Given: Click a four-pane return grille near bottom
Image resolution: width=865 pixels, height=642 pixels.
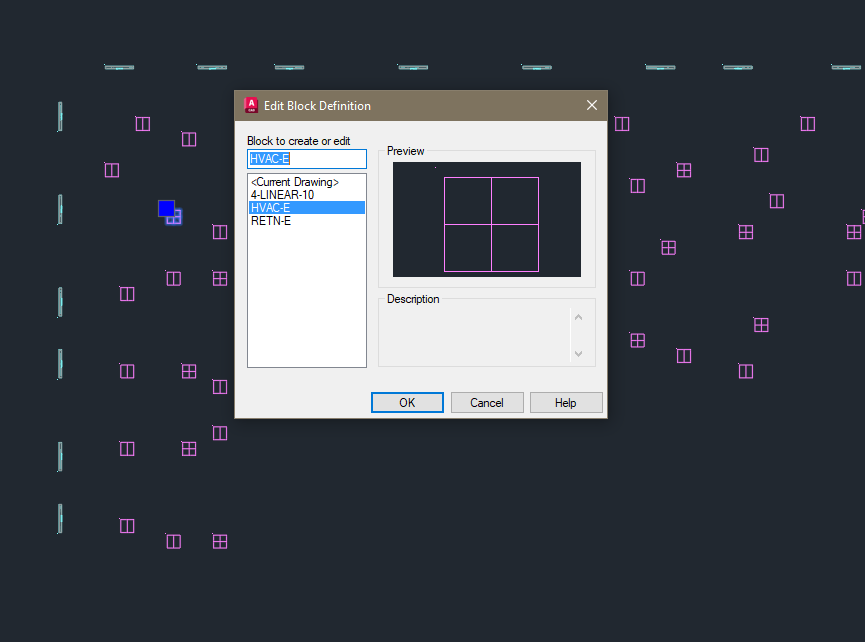Looking at the screenshot, I should click(x=220, y=541).
